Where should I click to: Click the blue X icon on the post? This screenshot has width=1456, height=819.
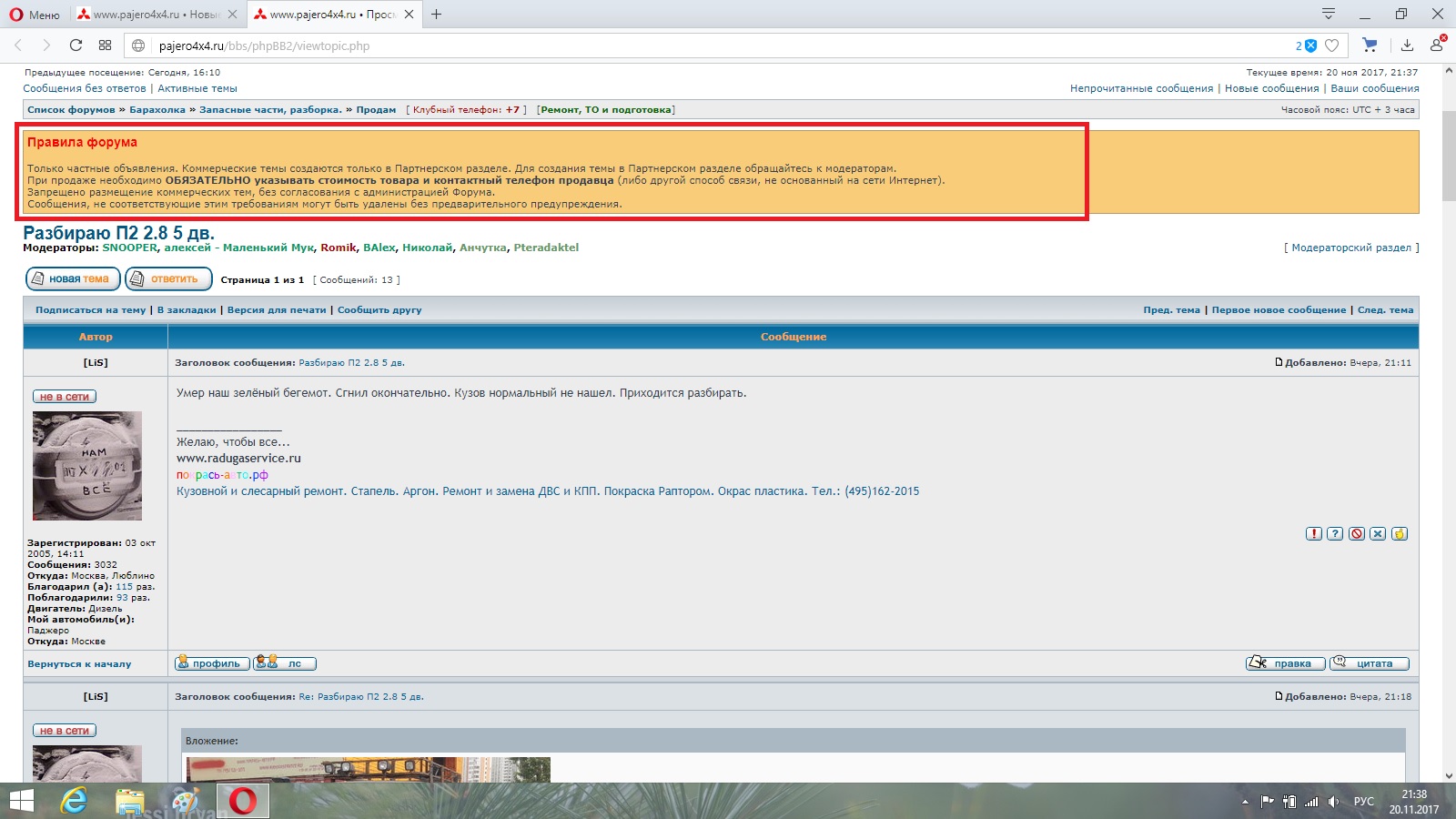[x=1378, y=534]
